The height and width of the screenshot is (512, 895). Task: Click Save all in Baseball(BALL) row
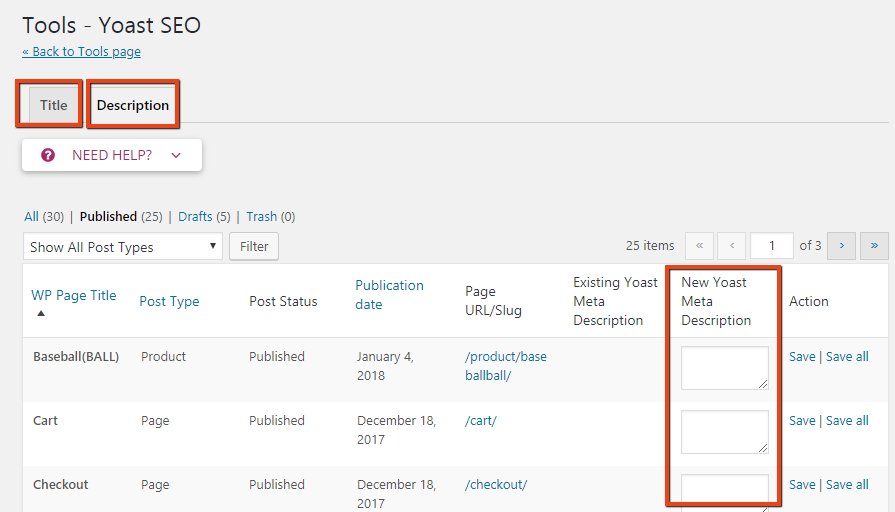click(847, 357)
